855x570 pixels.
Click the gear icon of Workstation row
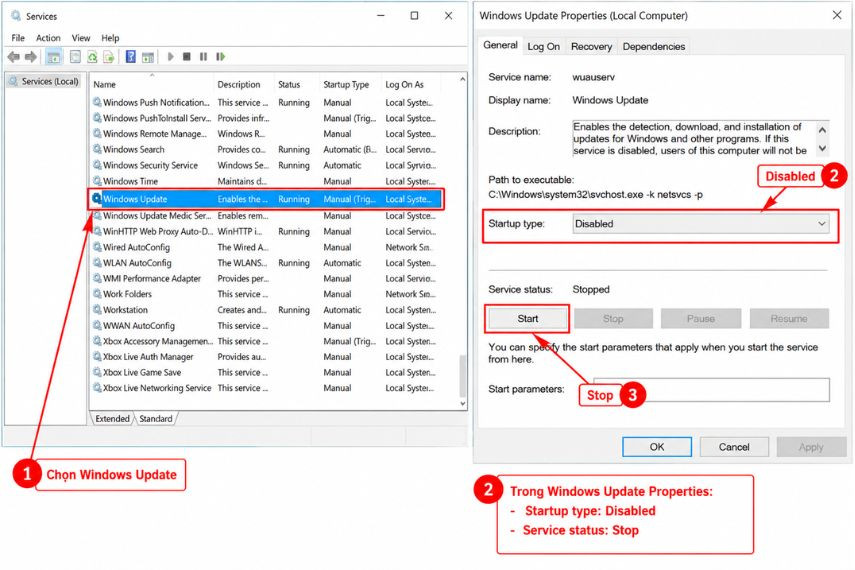point(97,309)
